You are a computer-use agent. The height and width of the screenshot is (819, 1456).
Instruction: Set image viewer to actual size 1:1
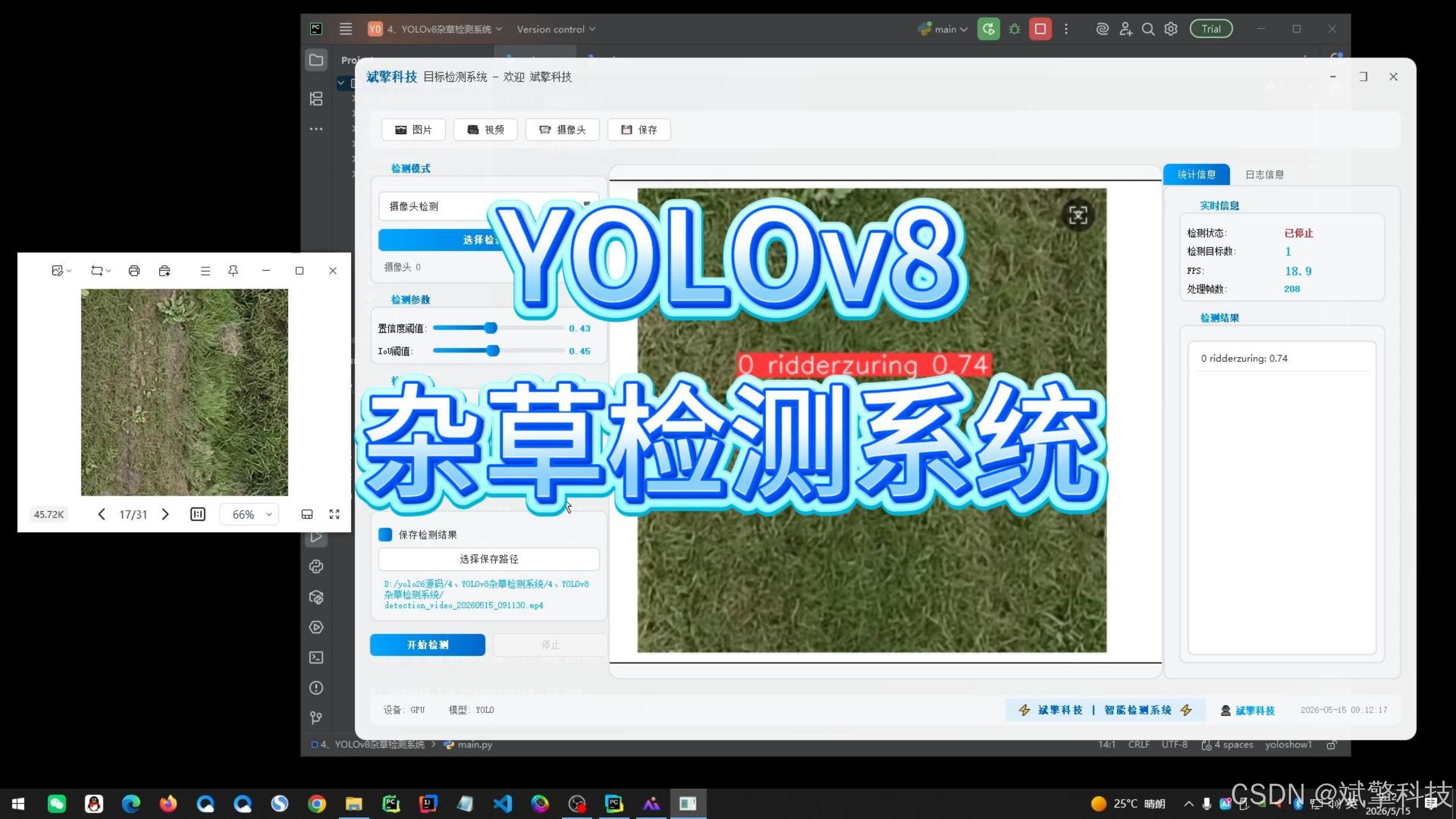click(x=198, y=514)
